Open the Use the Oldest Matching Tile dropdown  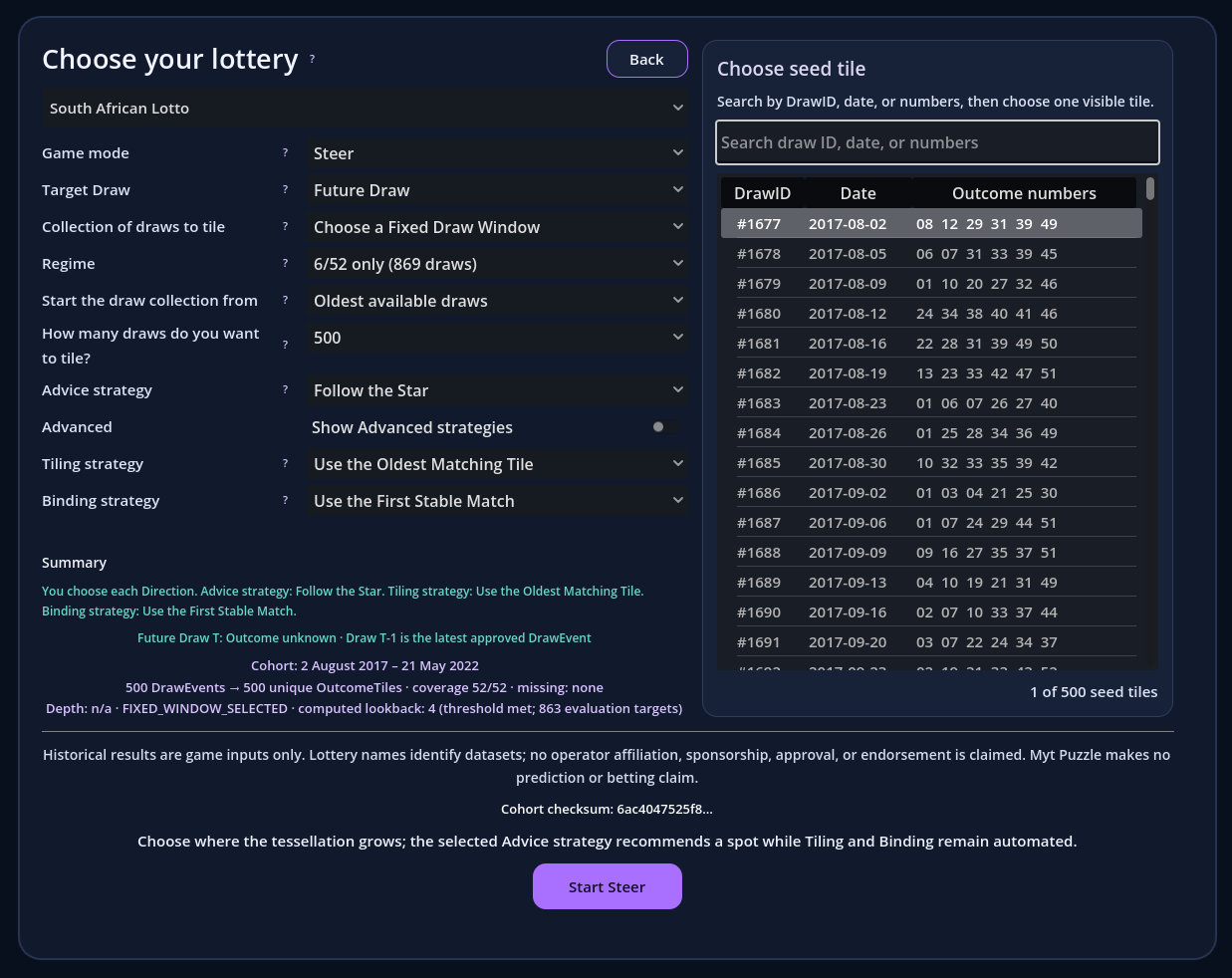point(498,464)
